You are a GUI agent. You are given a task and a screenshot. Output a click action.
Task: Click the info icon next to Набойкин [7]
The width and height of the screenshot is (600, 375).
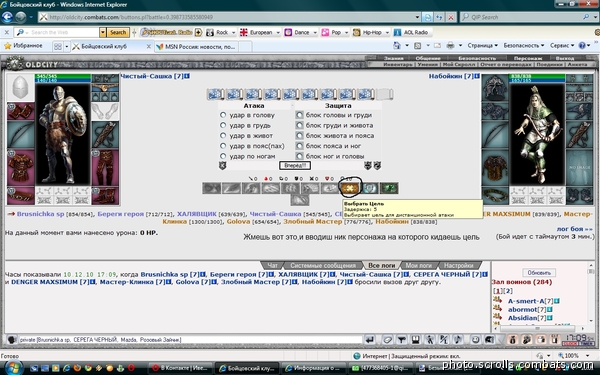[477, 76]
